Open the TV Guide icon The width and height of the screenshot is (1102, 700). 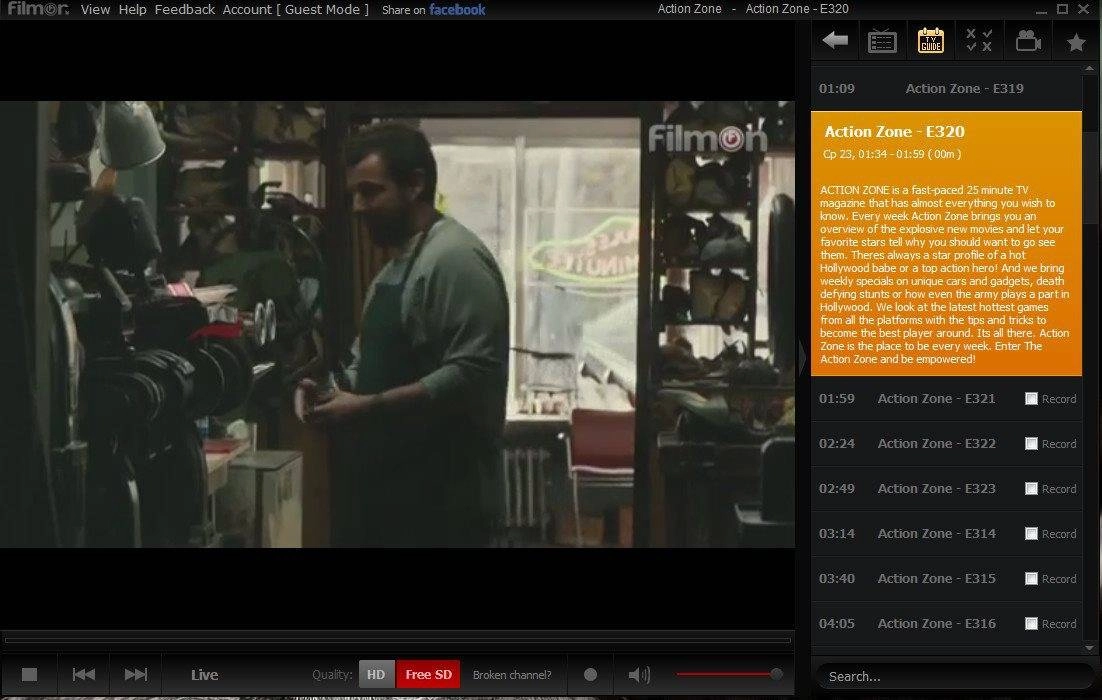coord(931,41)
